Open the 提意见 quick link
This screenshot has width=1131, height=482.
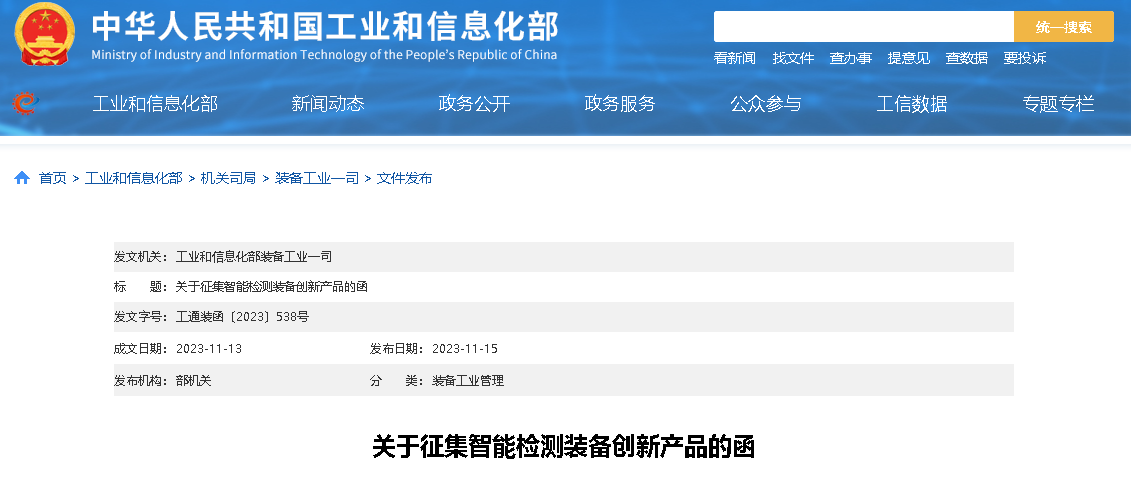coord(909,58)
